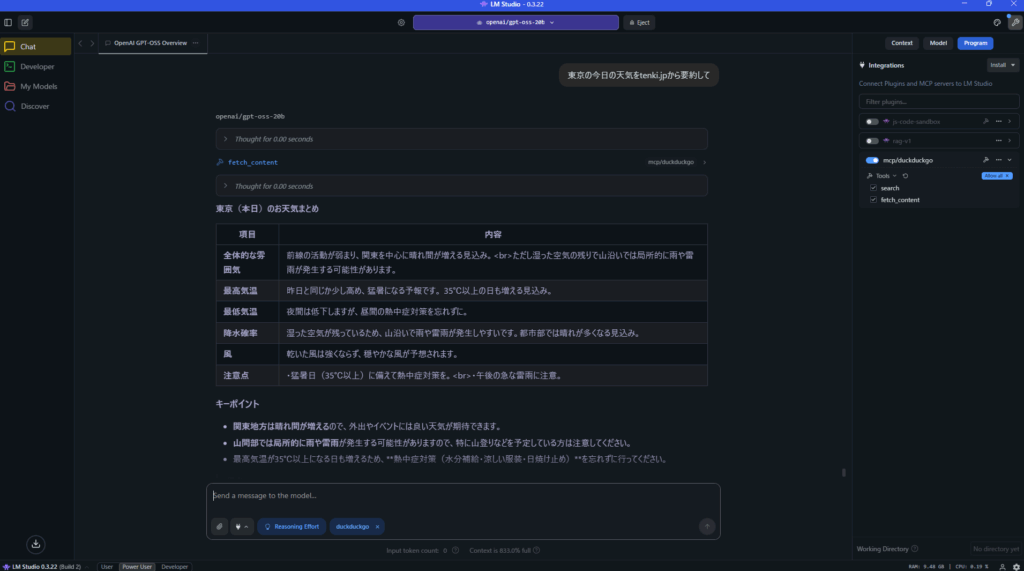Click the new chat compose icon
This screenshot has height=571, width=1024.
click(25, 22)
